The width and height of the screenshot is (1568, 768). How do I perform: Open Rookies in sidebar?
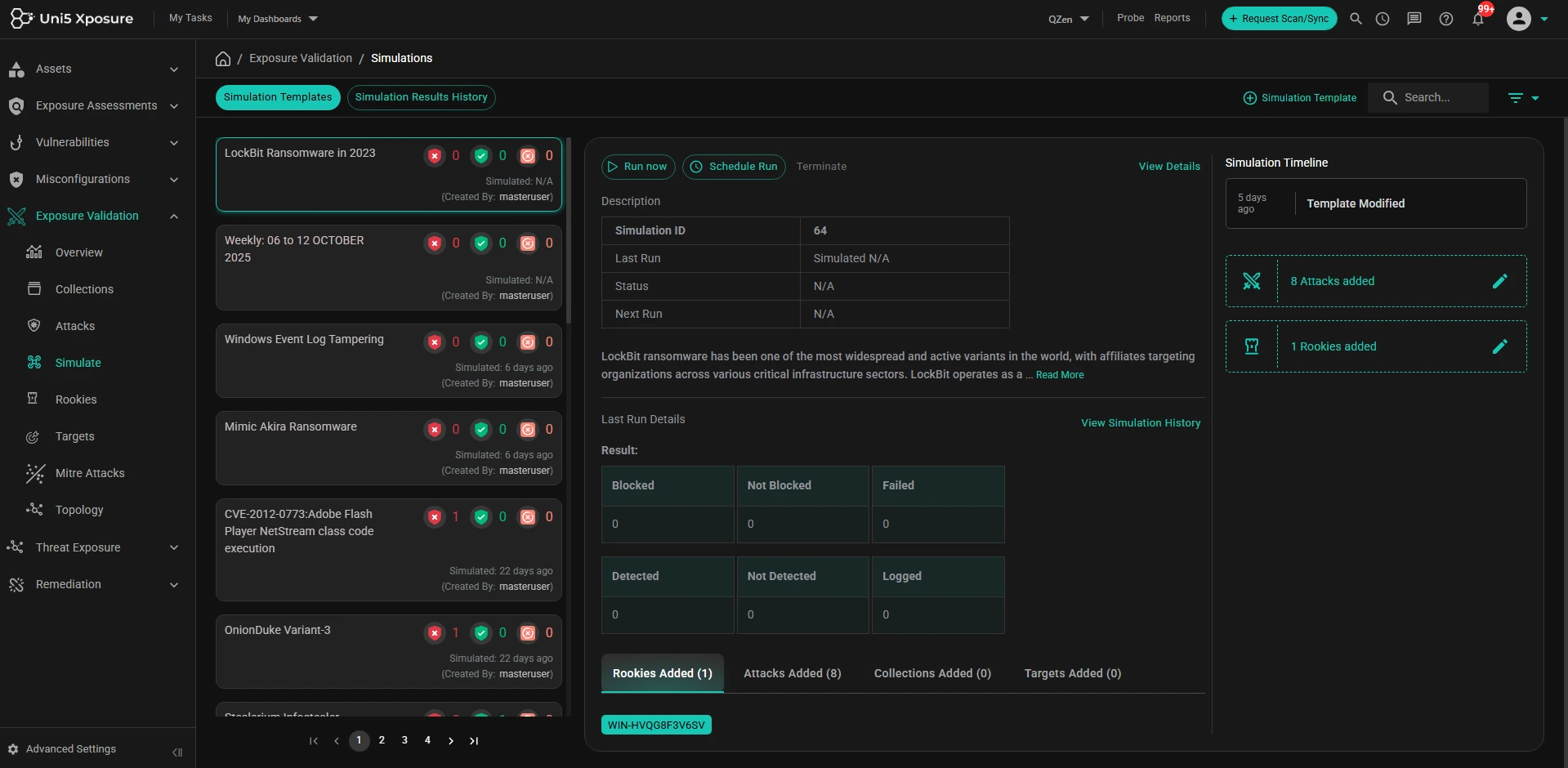(x=76, y=400)
